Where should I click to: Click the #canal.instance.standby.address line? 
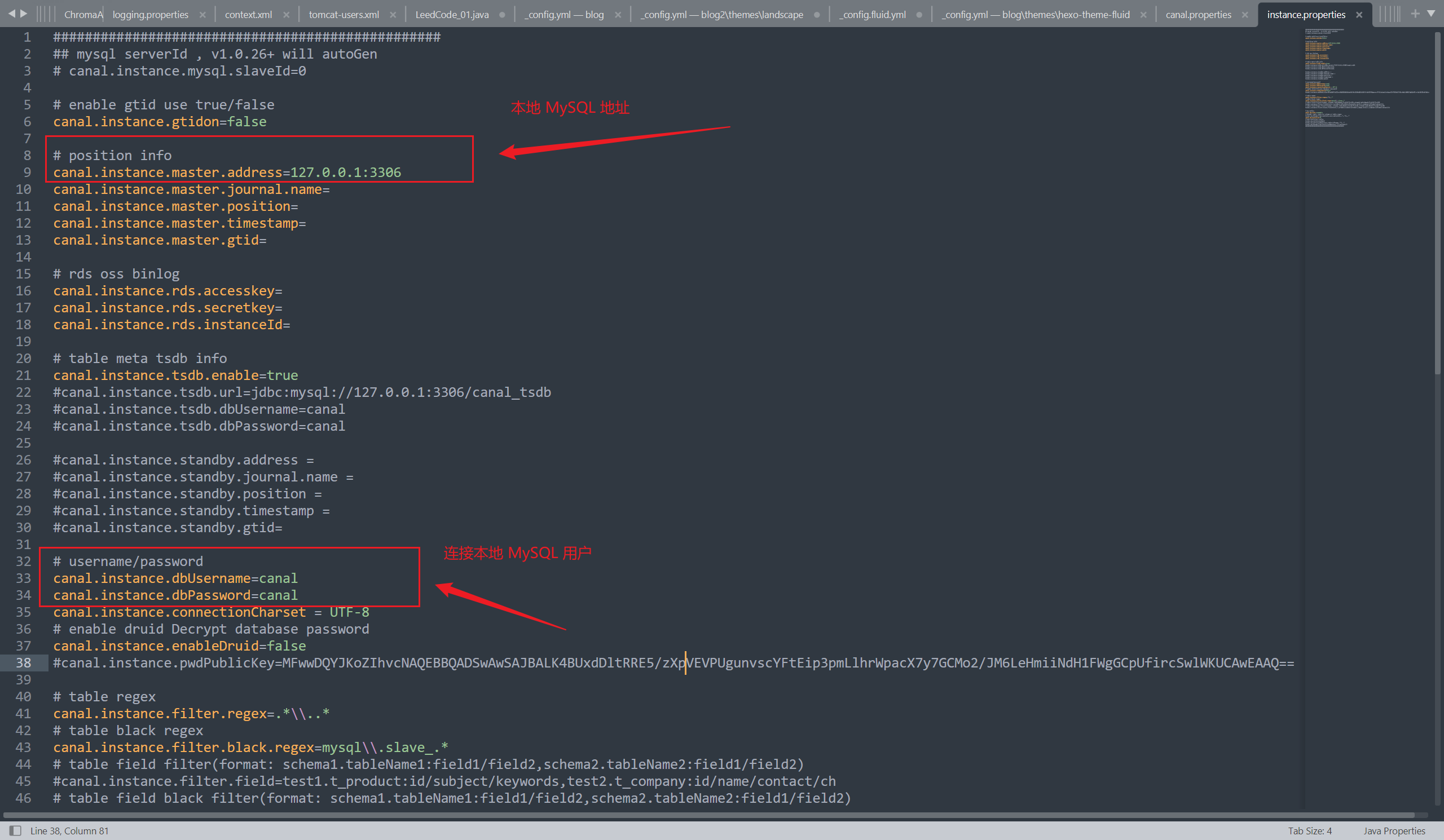(183, 460)
